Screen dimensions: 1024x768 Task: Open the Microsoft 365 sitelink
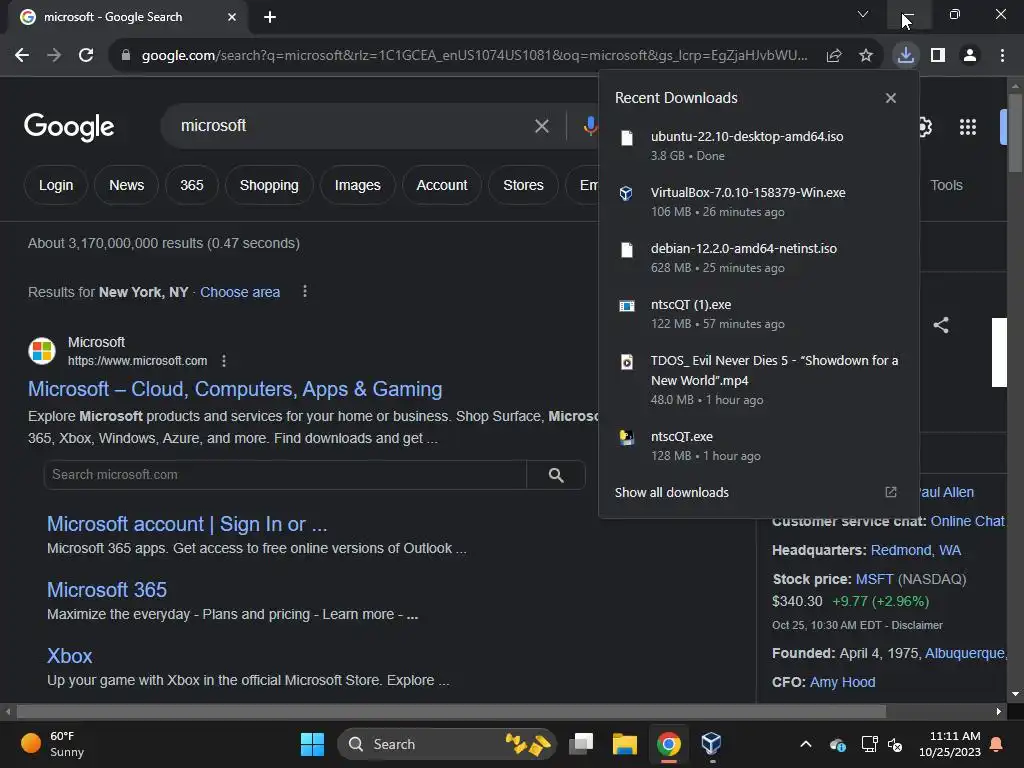(107, 590)
